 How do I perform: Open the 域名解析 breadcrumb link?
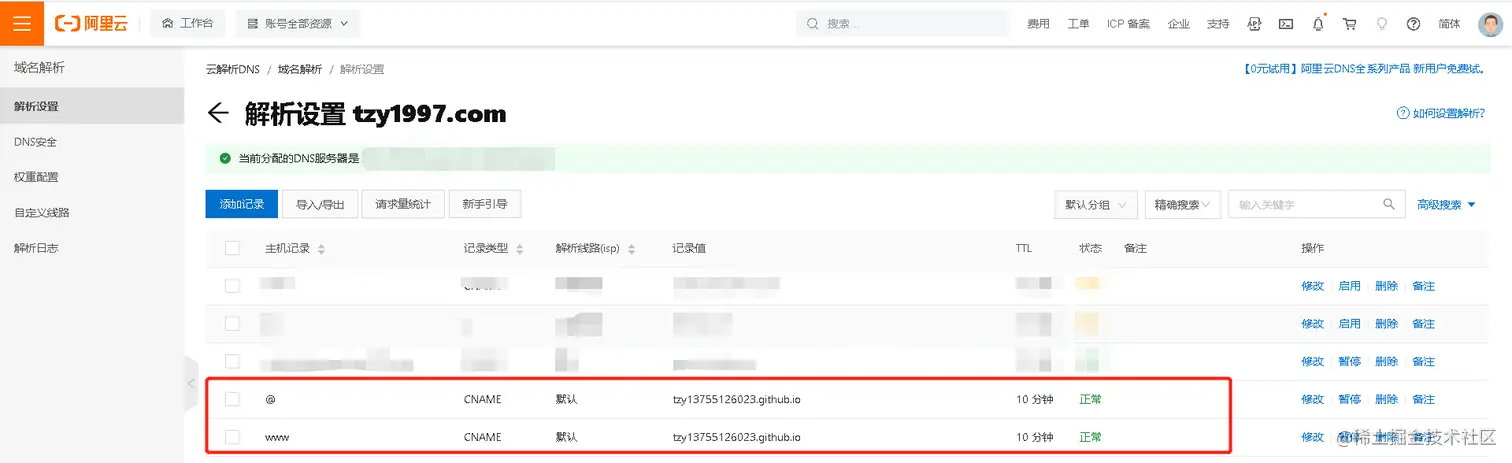tap(300, 69)
